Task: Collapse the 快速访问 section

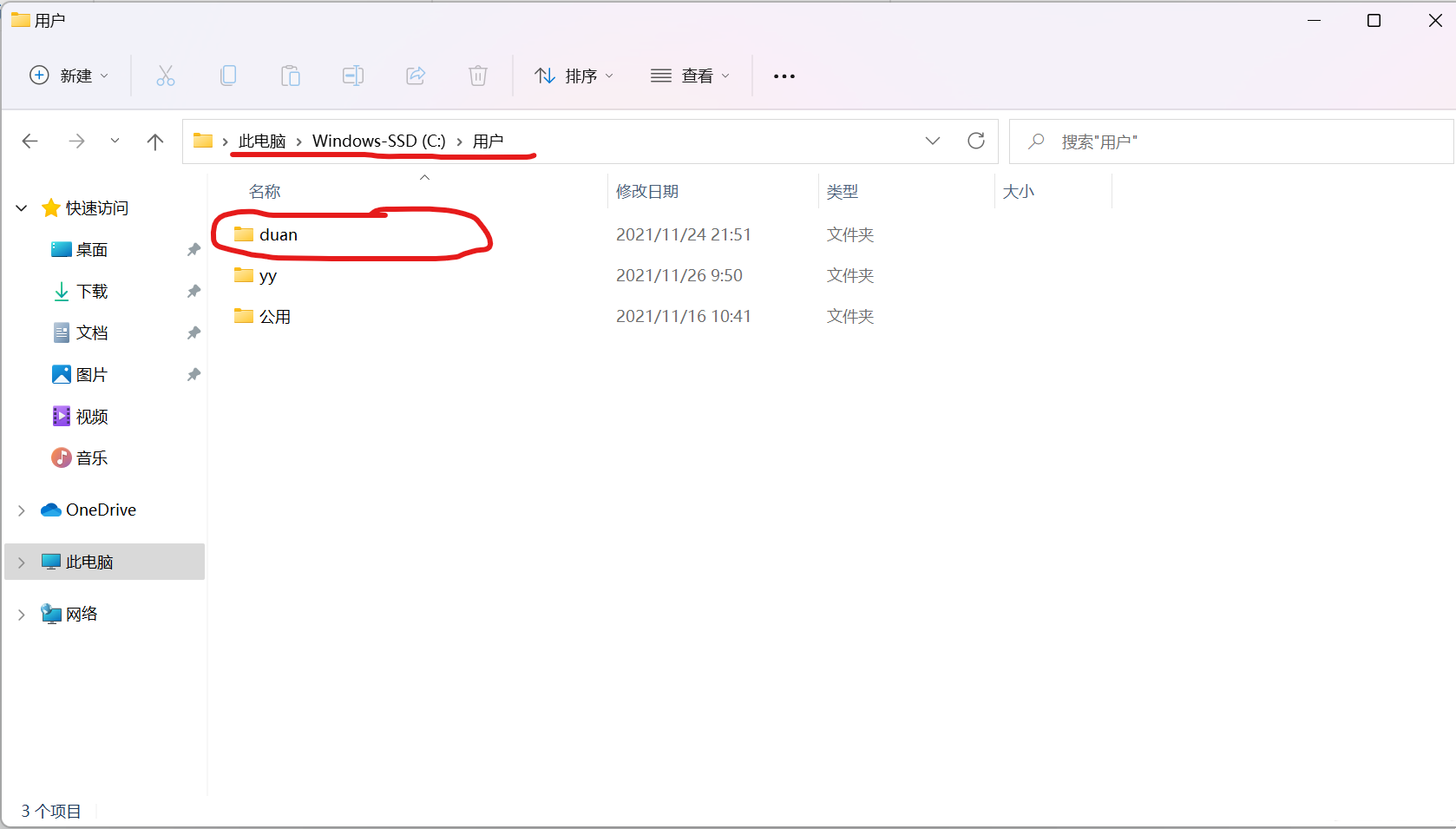Action: (22, 208)
